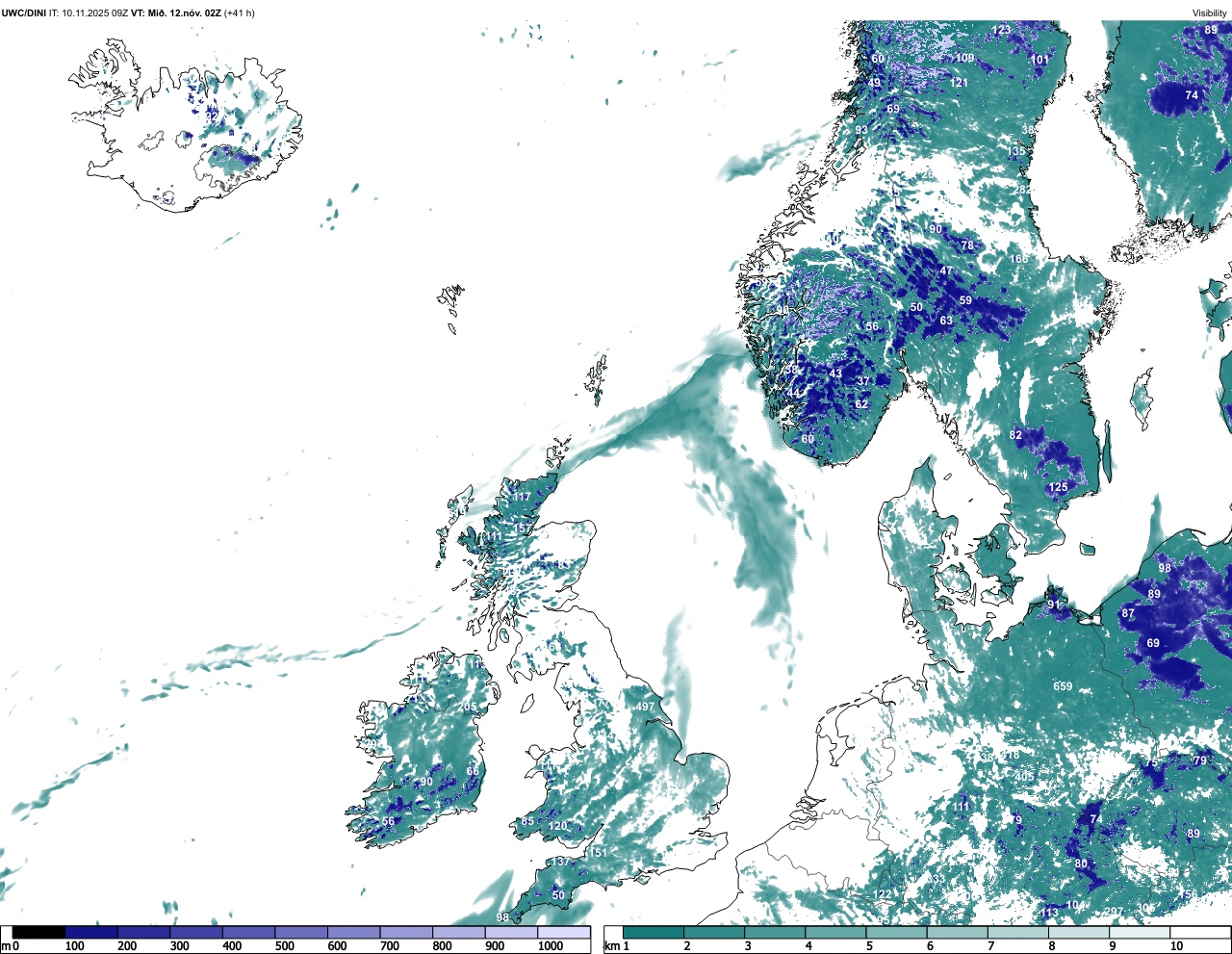The height and width of the screenshot is (954, 1232).
Task: Click the 117 value in northern Scotland
Action: tap(522, 497)
